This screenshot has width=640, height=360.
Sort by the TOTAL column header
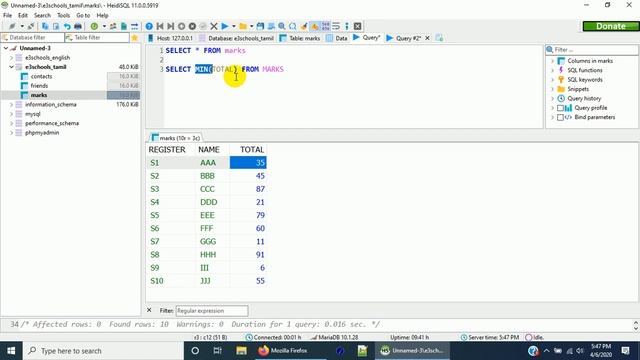click(x=248, y=149)
